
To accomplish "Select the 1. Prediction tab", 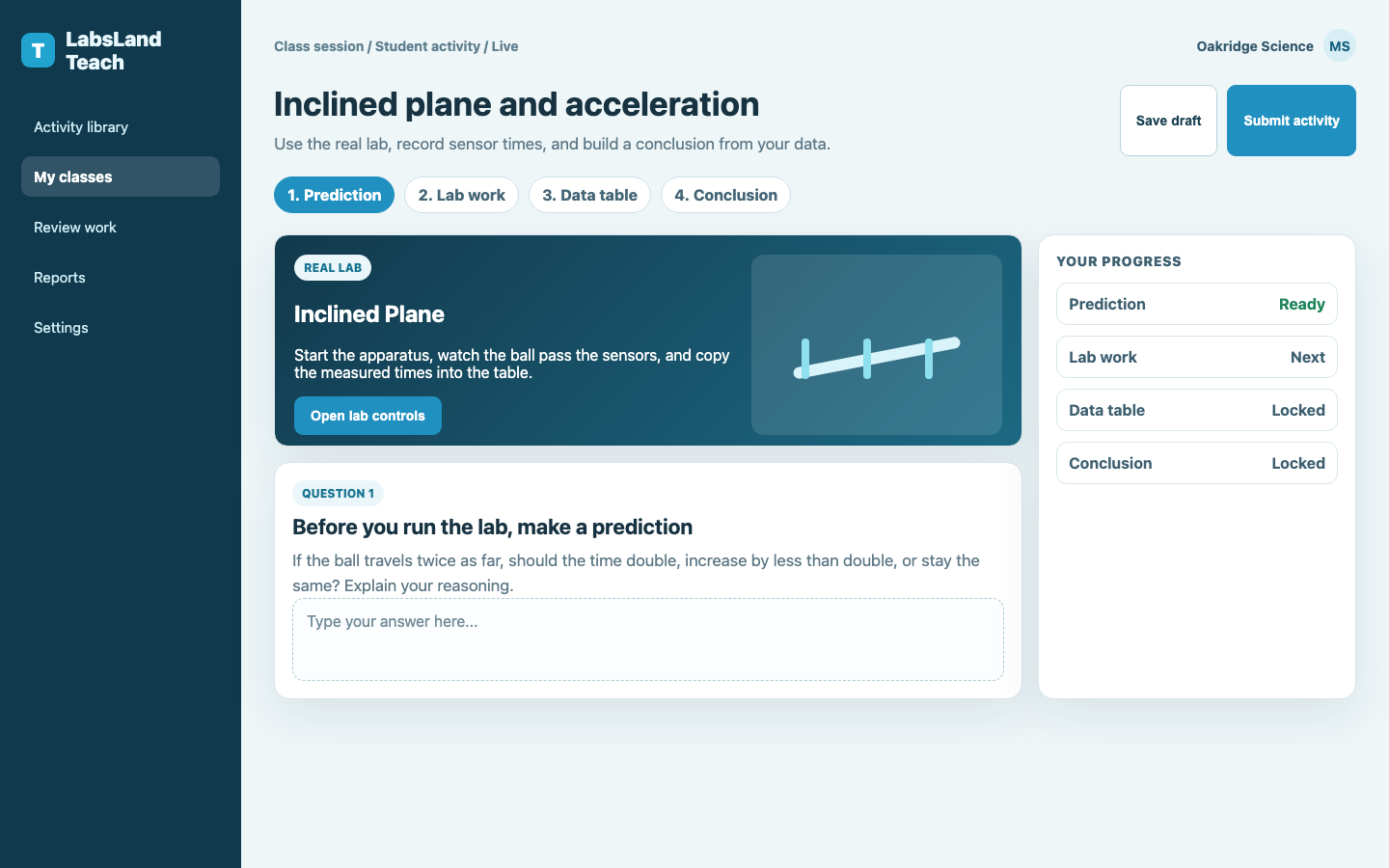I will point(334,195).
